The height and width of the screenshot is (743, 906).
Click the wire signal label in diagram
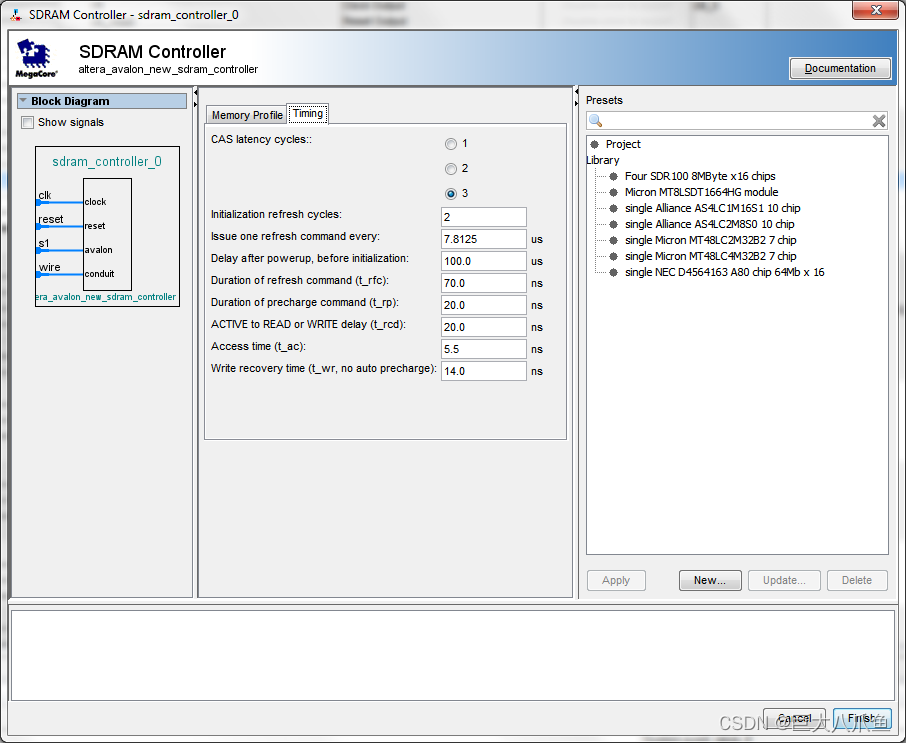49,268
